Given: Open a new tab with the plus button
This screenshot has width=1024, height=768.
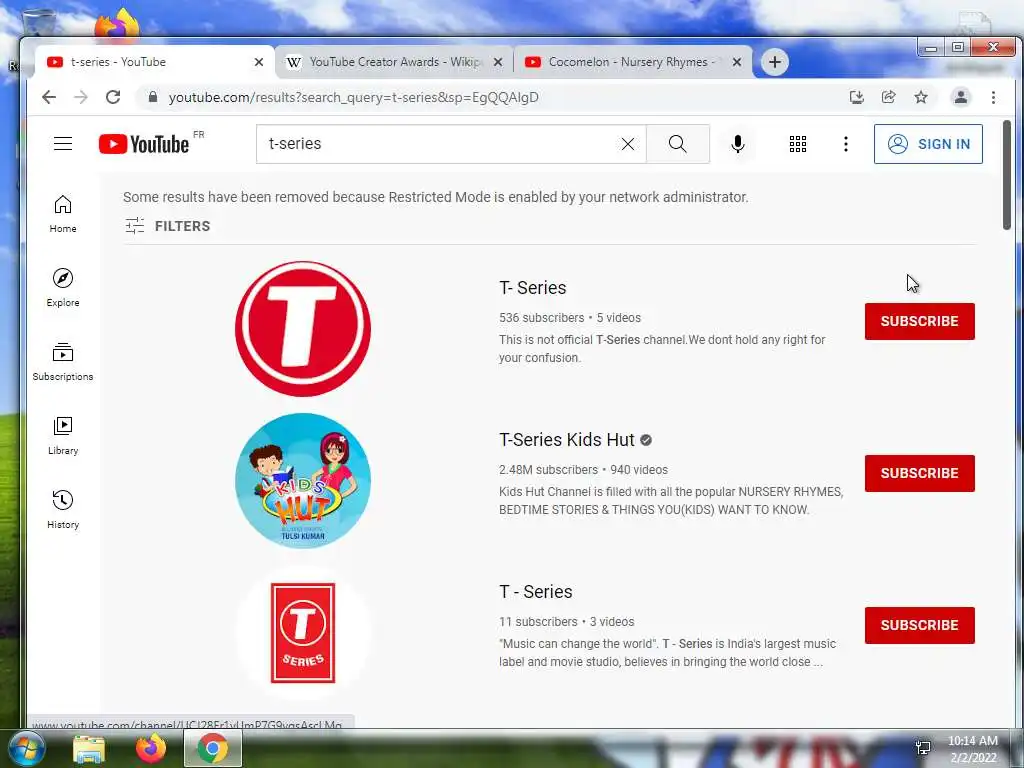Looking at the screenshot, I should coord(775,62).
